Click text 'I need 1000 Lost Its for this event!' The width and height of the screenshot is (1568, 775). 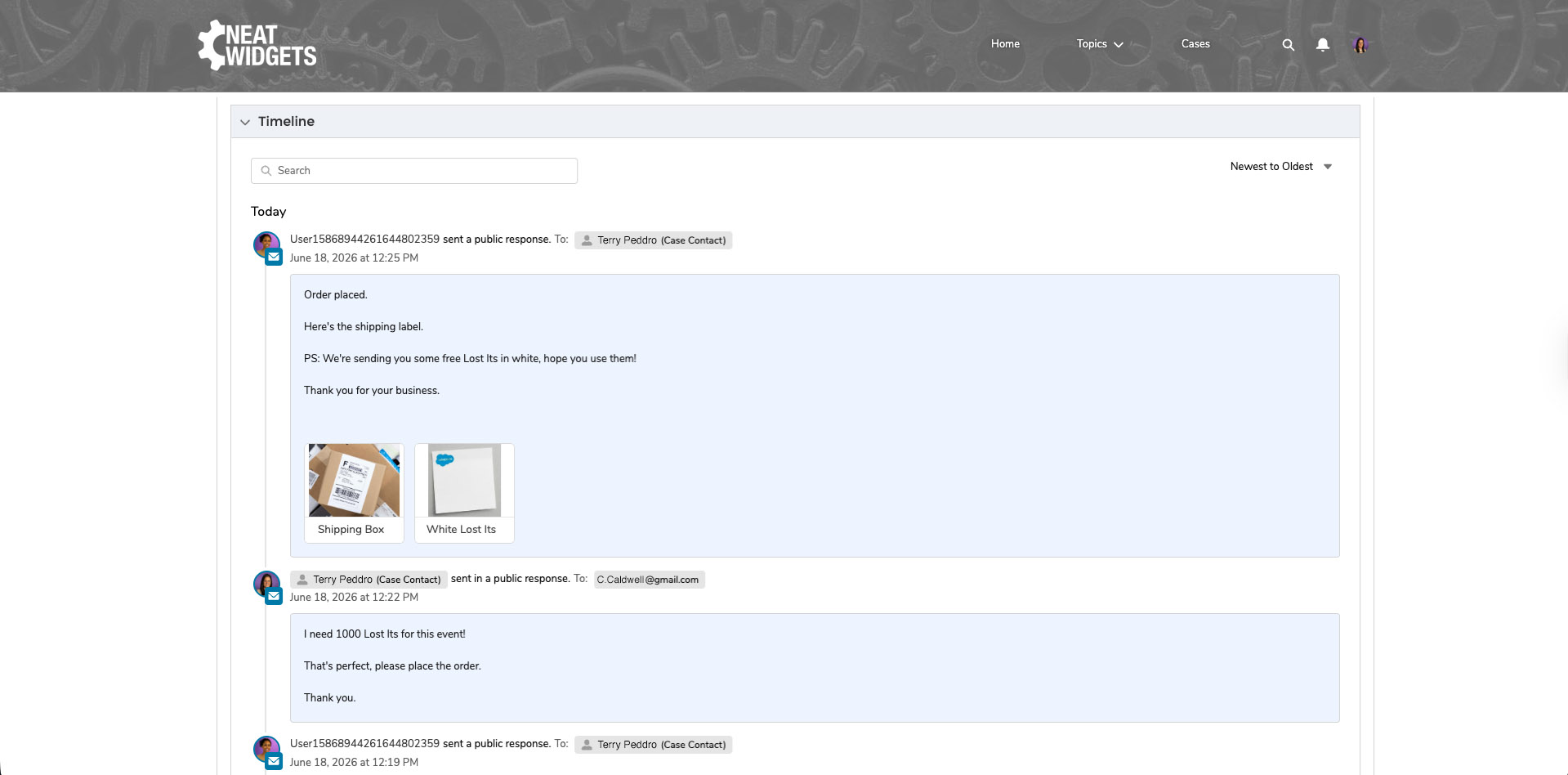click(385, 634)
